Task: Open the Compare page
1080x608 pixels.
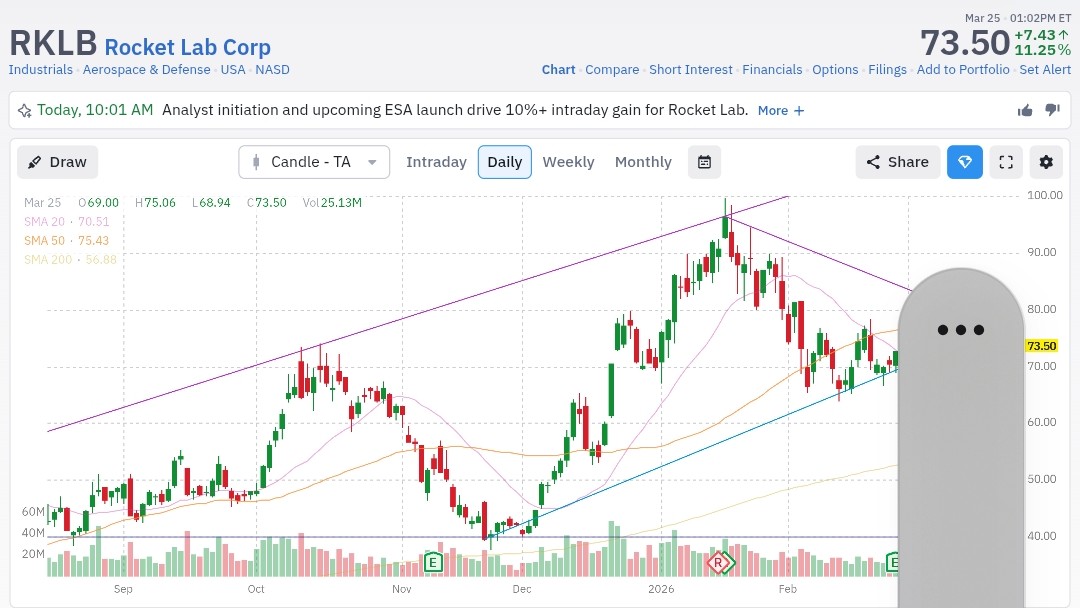Action: click(612, 70)
